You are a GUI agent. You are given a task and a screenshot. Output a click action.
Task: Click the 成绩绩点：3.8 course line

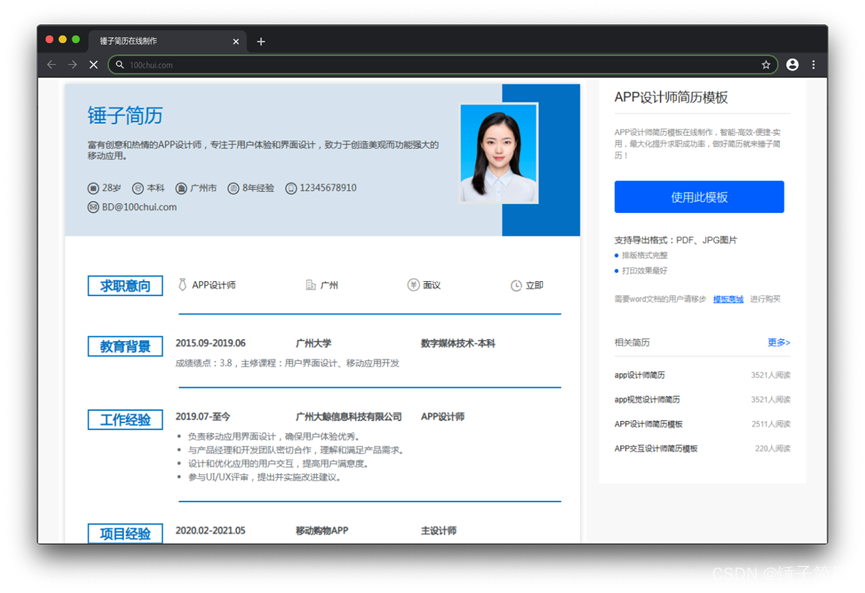coord(287,363)
